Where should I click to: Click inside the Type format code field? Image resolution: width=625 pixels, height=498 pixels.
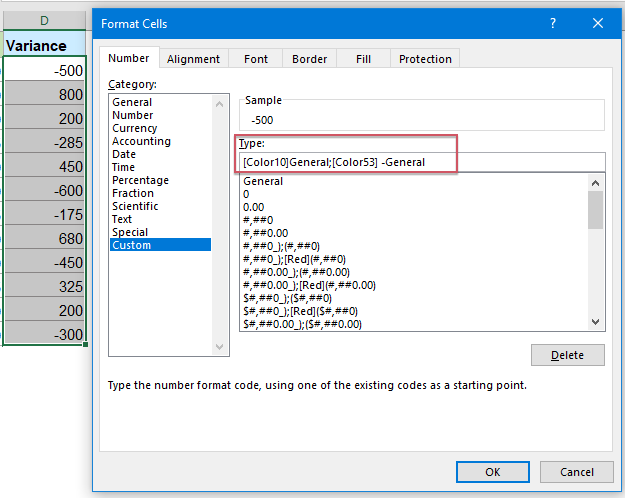[420, 162]
